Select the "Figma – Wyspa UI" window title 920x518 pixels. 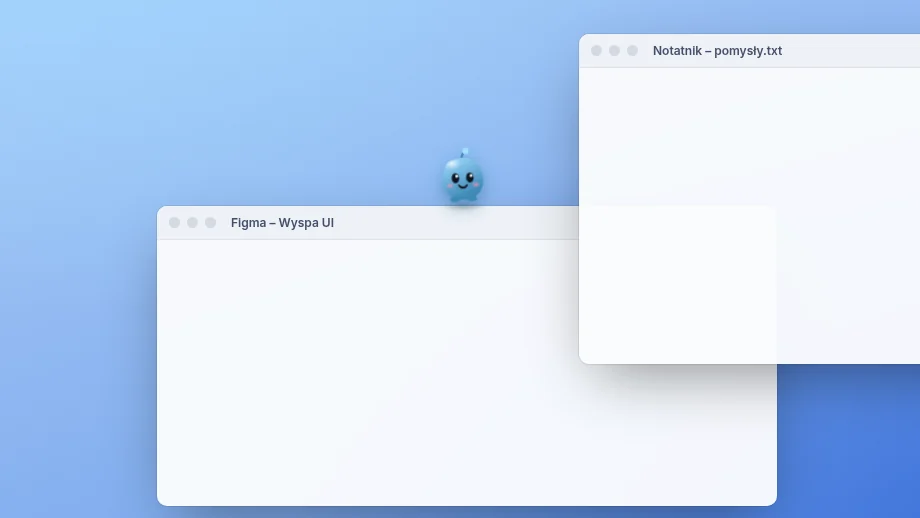[x=282, y=223]
